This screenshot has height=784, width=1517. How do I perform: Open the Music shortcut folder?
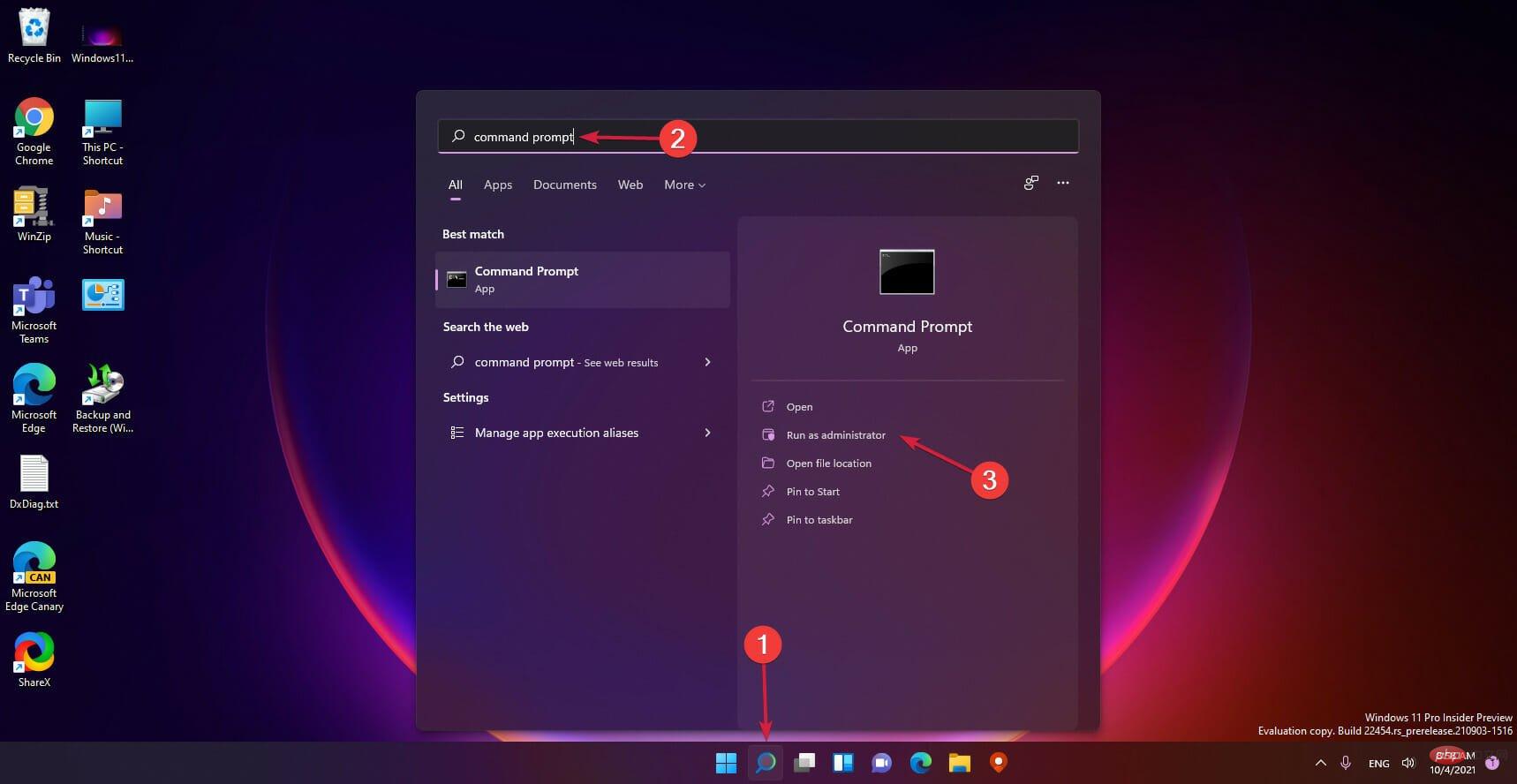(102, 221)
